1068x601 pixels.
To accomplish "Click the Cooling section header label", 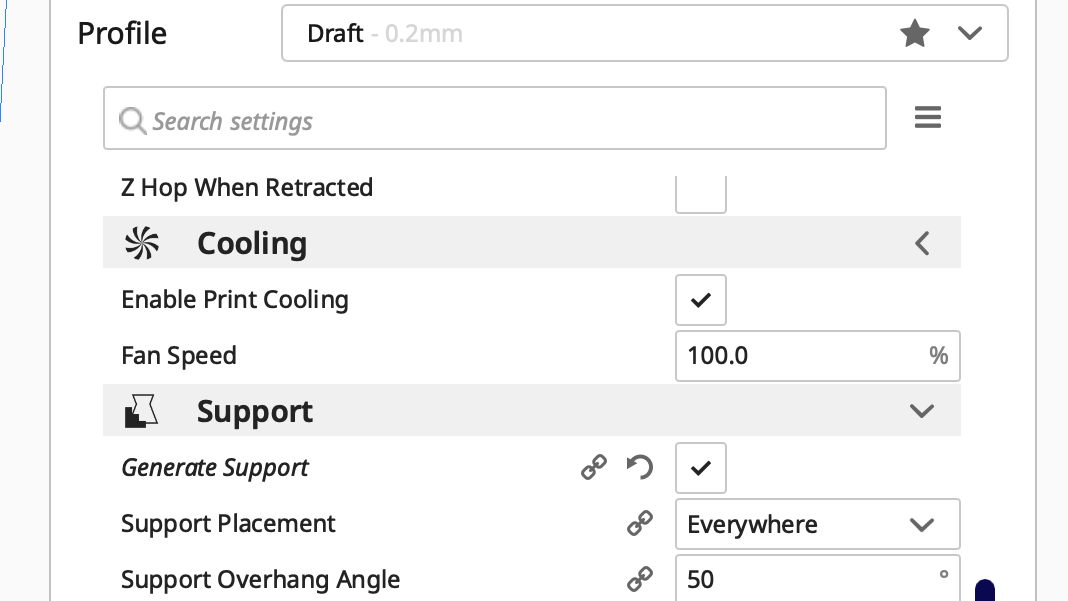I will [x=252, y=243].
